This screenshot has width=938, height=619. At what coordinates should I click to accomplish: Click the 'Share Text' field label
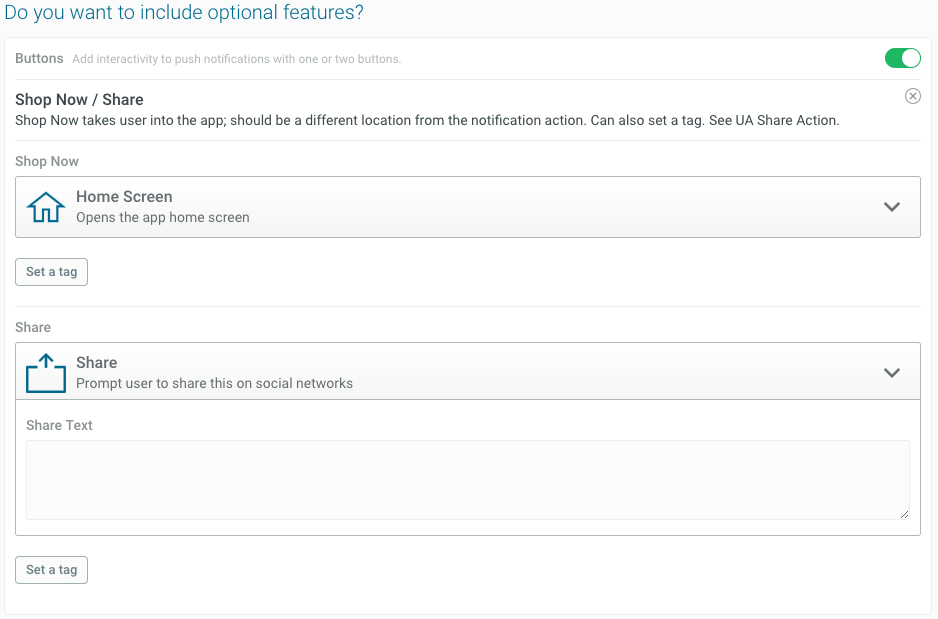click(x=59, y=425)
